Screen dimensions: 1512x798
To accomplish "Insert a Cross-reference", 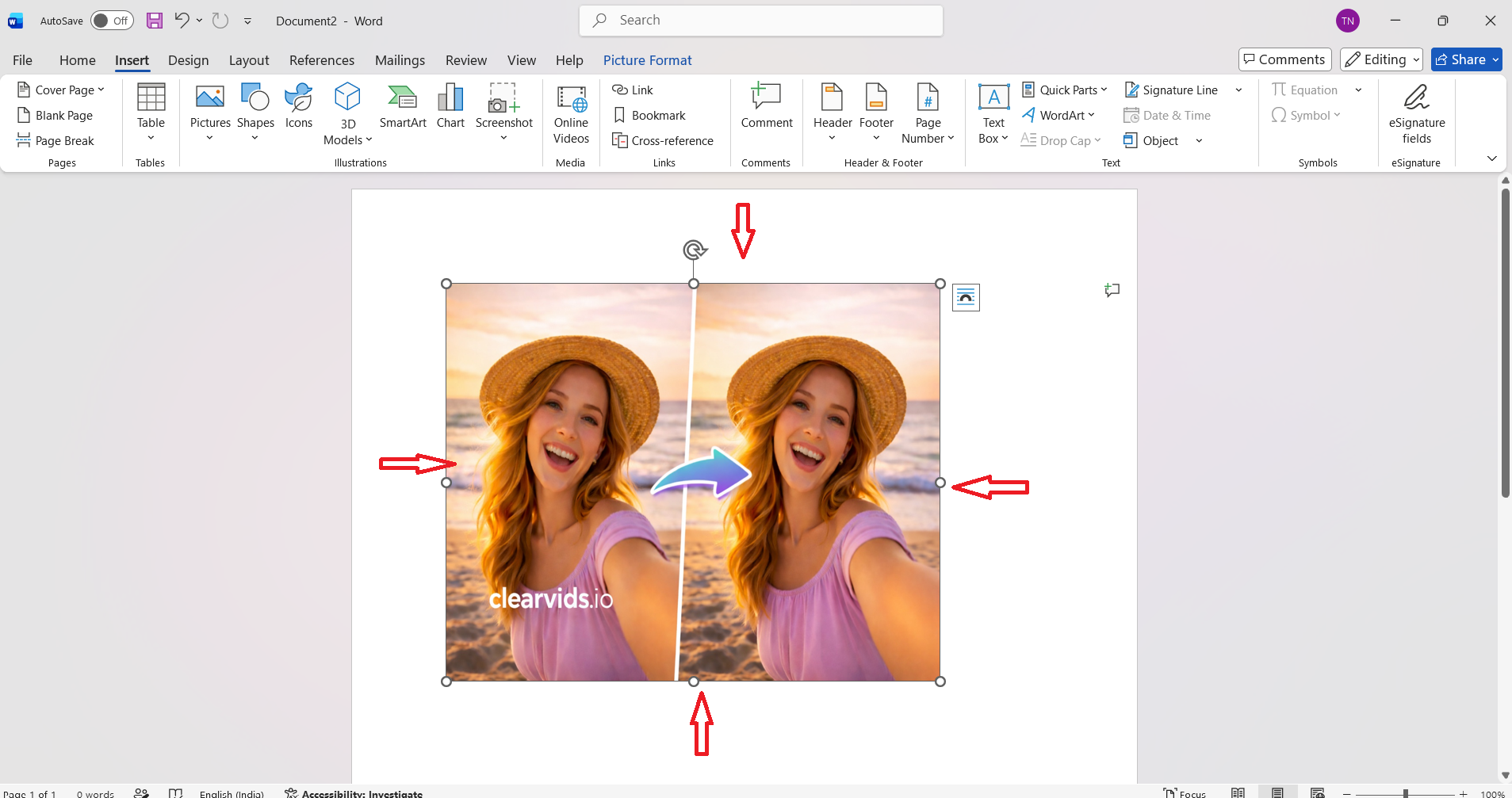I will [x=663, y=141].
